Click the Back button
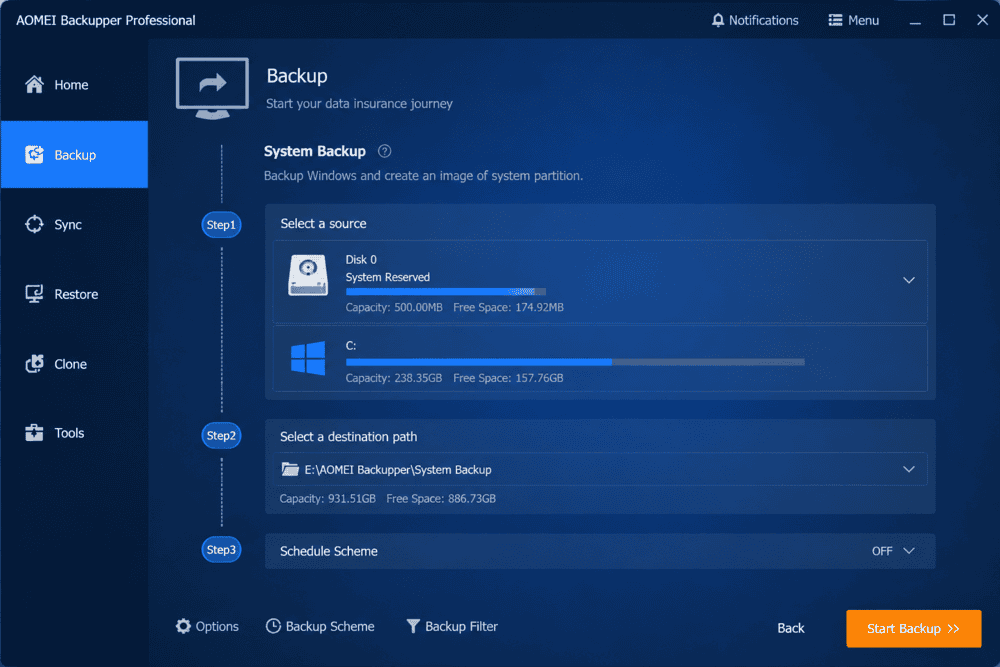Viewport: 1000px width, 667px height. (791, 628)
